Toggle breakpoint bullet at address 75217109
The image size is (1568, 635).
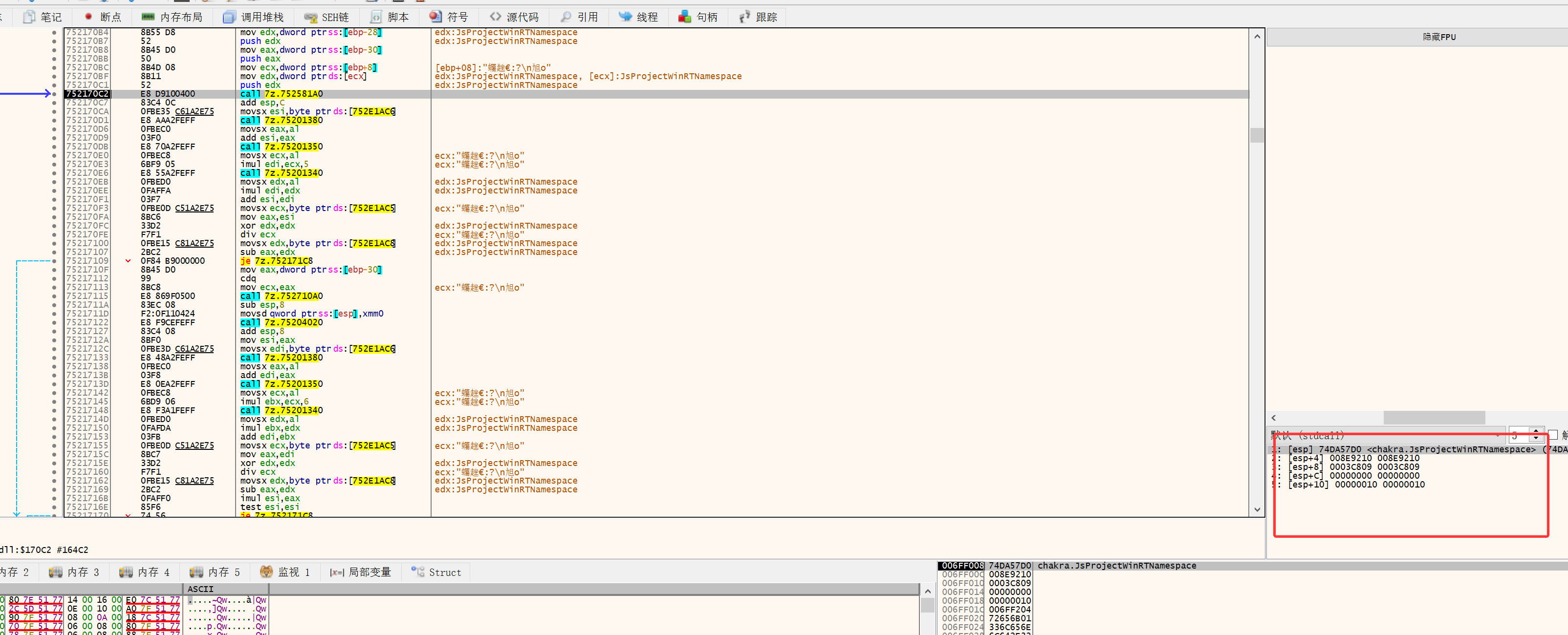(54, 261)
